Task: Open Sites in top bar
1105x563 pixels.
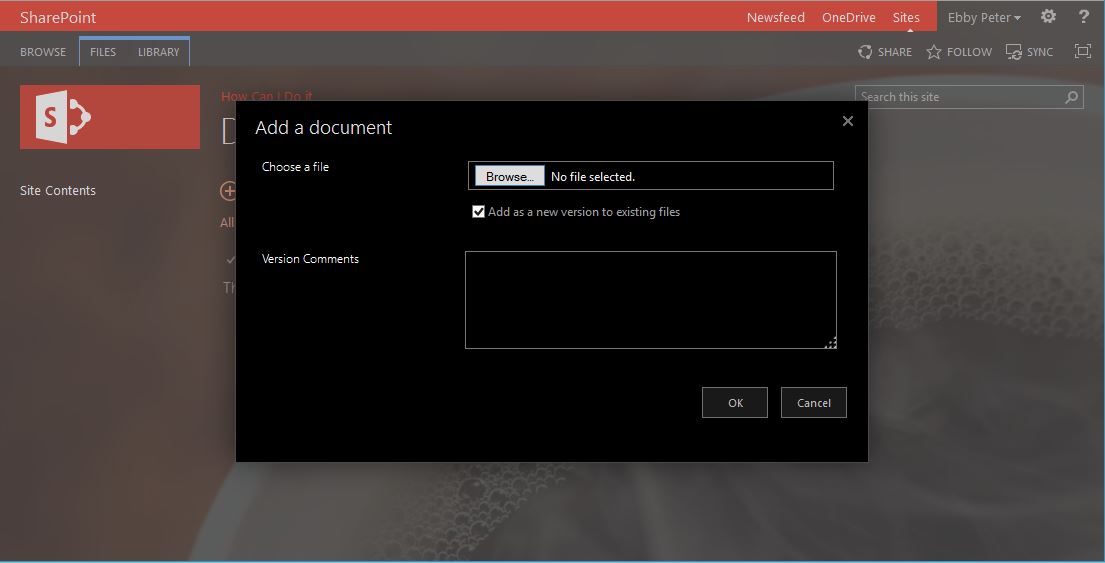Action: pos(906,18)
